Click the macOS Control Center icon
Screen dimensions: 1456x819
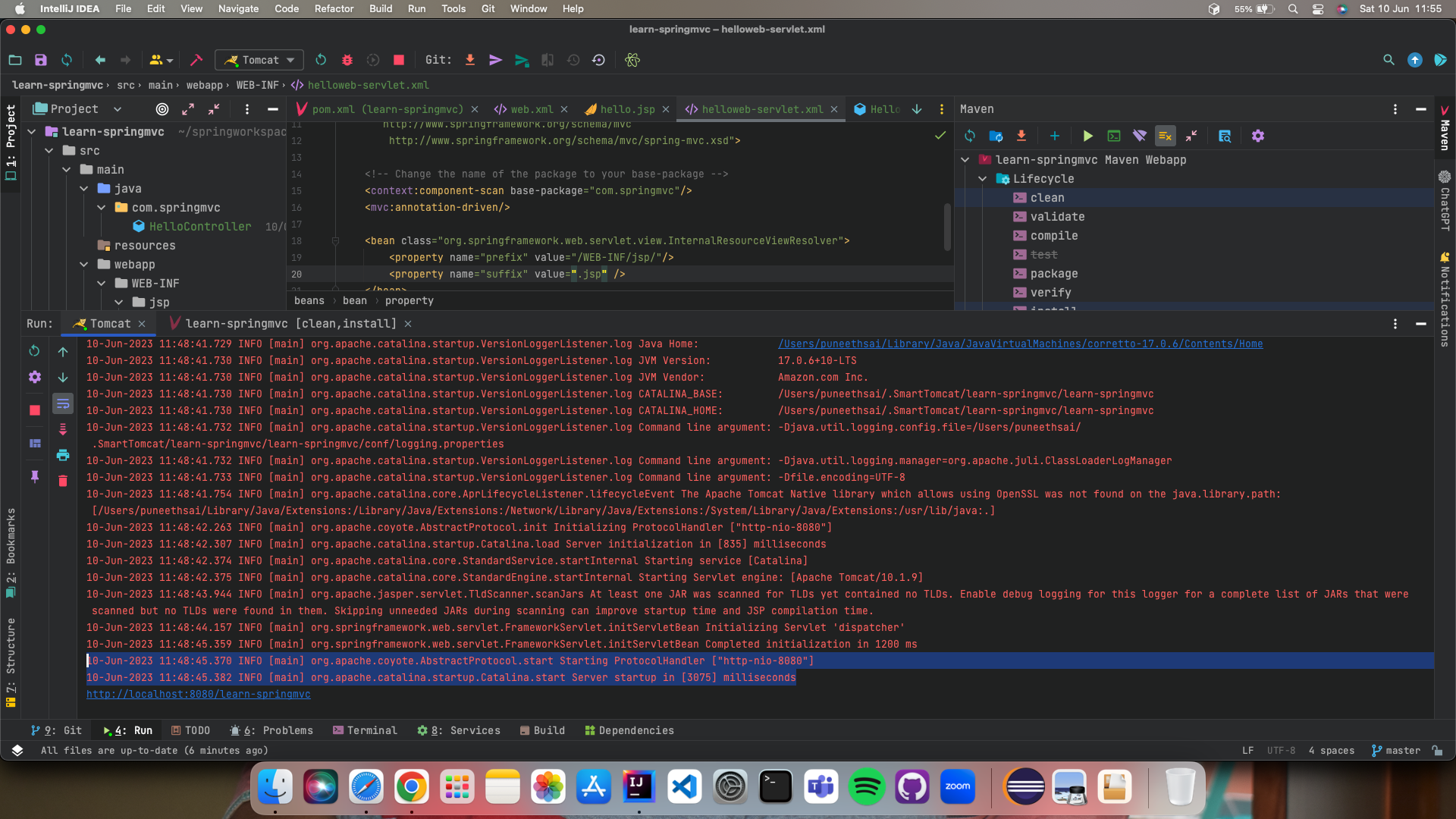coord(1318,8)
